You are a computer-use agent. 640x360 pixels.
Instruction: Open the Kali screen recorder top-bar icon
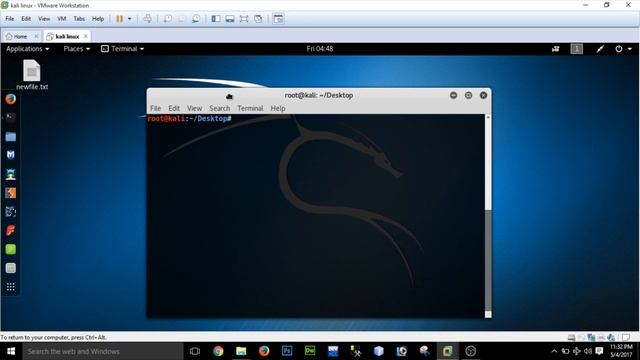click(556, 49)
